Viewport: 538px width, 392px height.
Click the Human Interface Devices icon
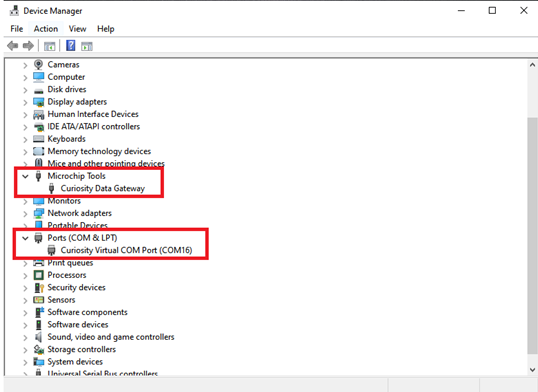tap(38, 114)
